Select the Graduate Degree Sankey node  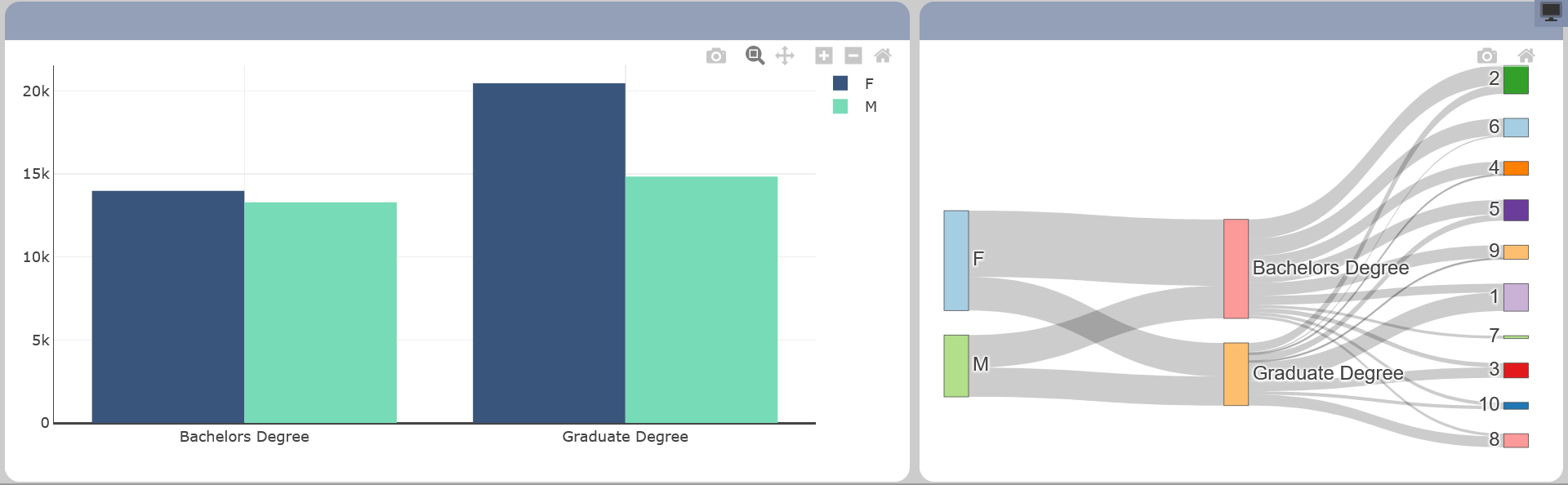click(x=1236, y=374)
